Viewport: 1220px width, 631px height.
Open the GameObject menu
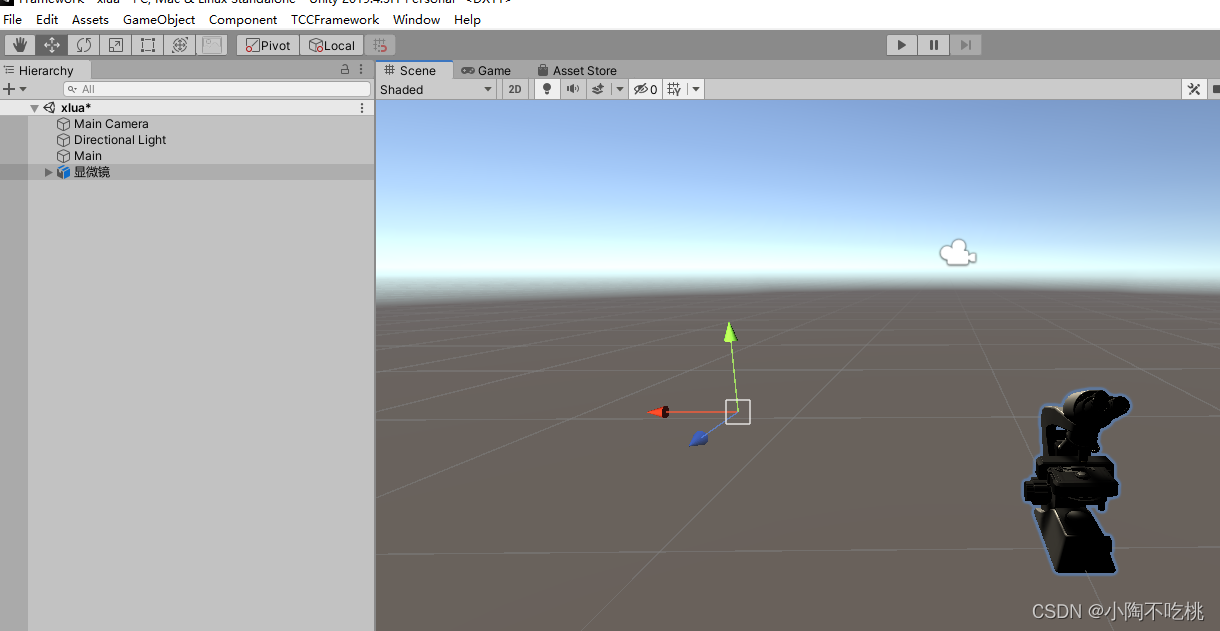click(x=159, y=19)
